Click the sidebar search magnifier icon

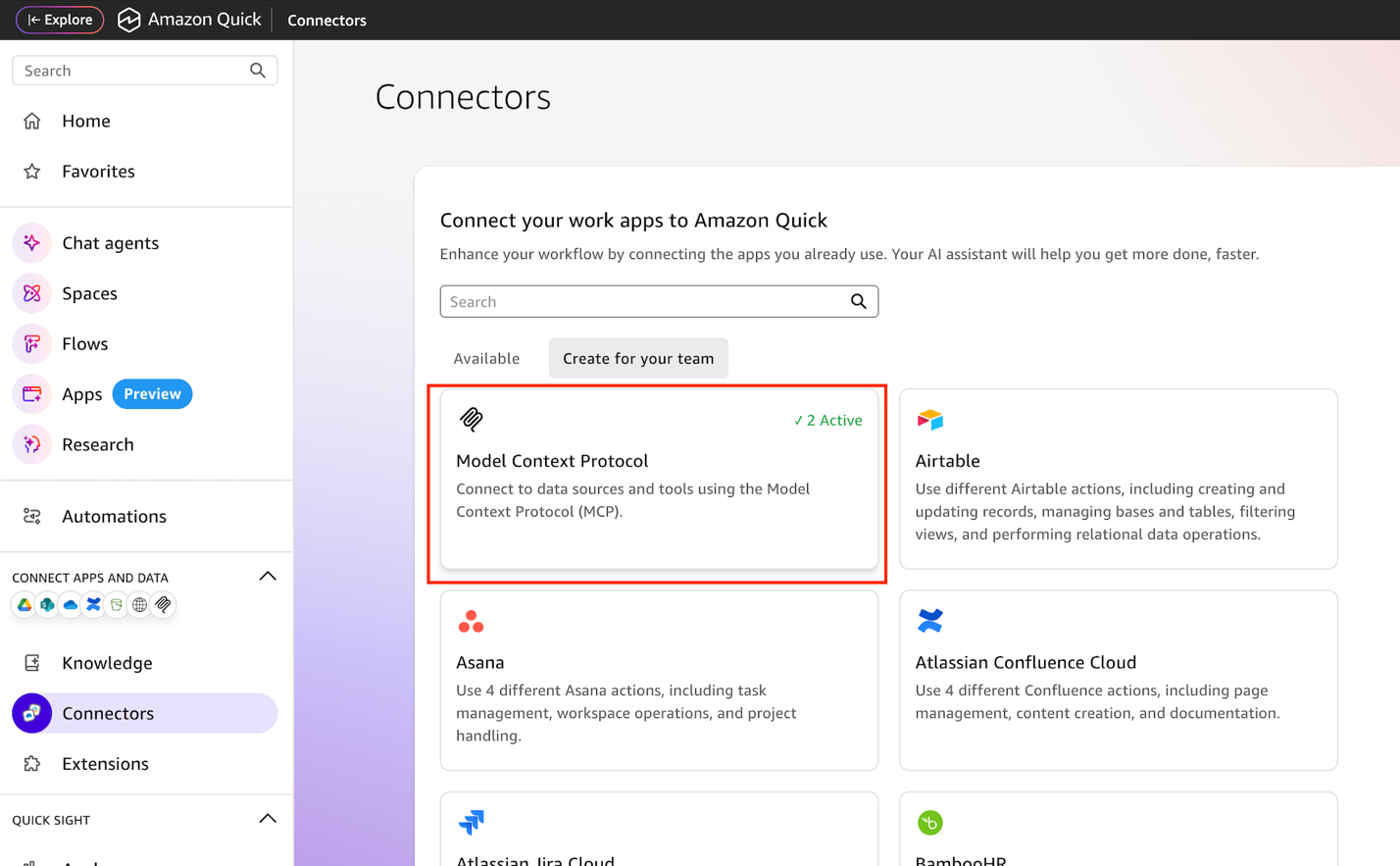coord(258,71)
